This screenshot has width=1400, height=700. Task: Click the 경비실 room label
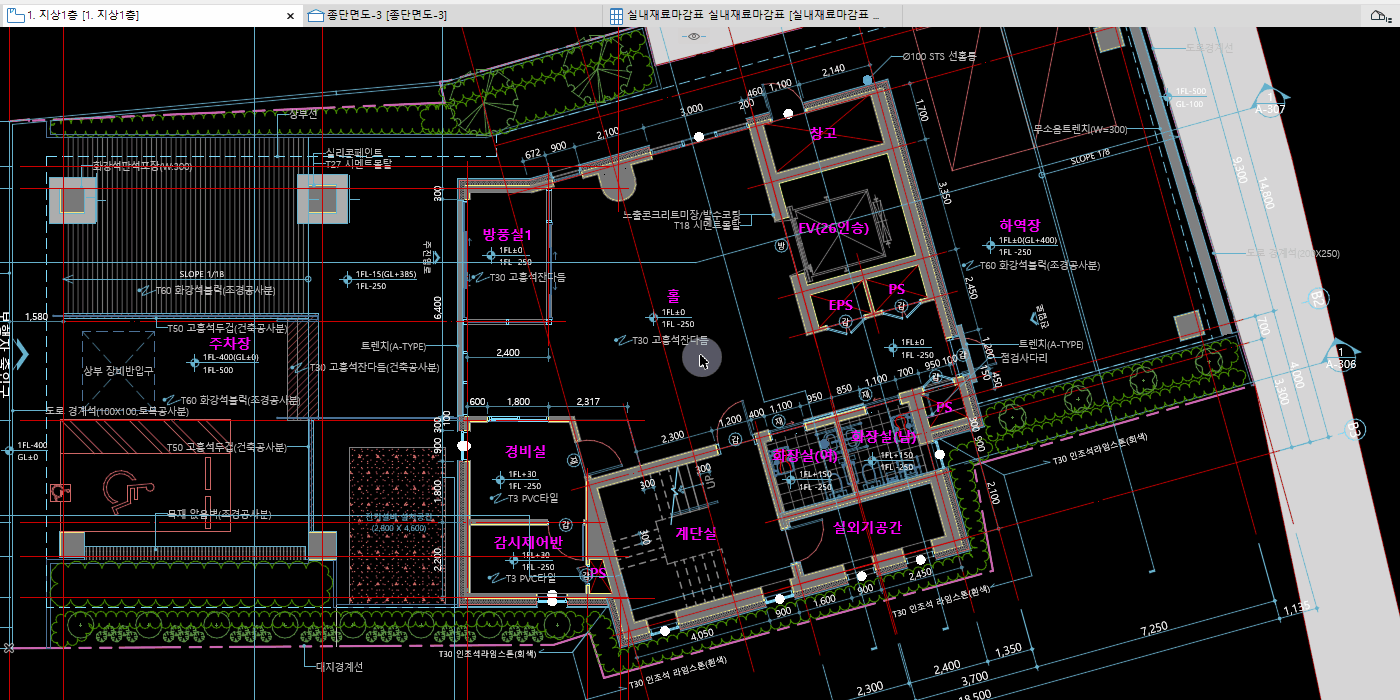coord(525,451)
